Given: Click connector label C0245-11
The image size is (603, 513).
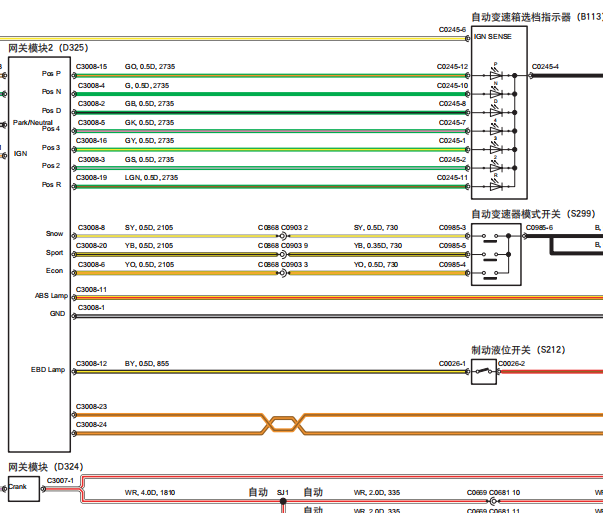Looking at the screenshot, I should (452, 178).
